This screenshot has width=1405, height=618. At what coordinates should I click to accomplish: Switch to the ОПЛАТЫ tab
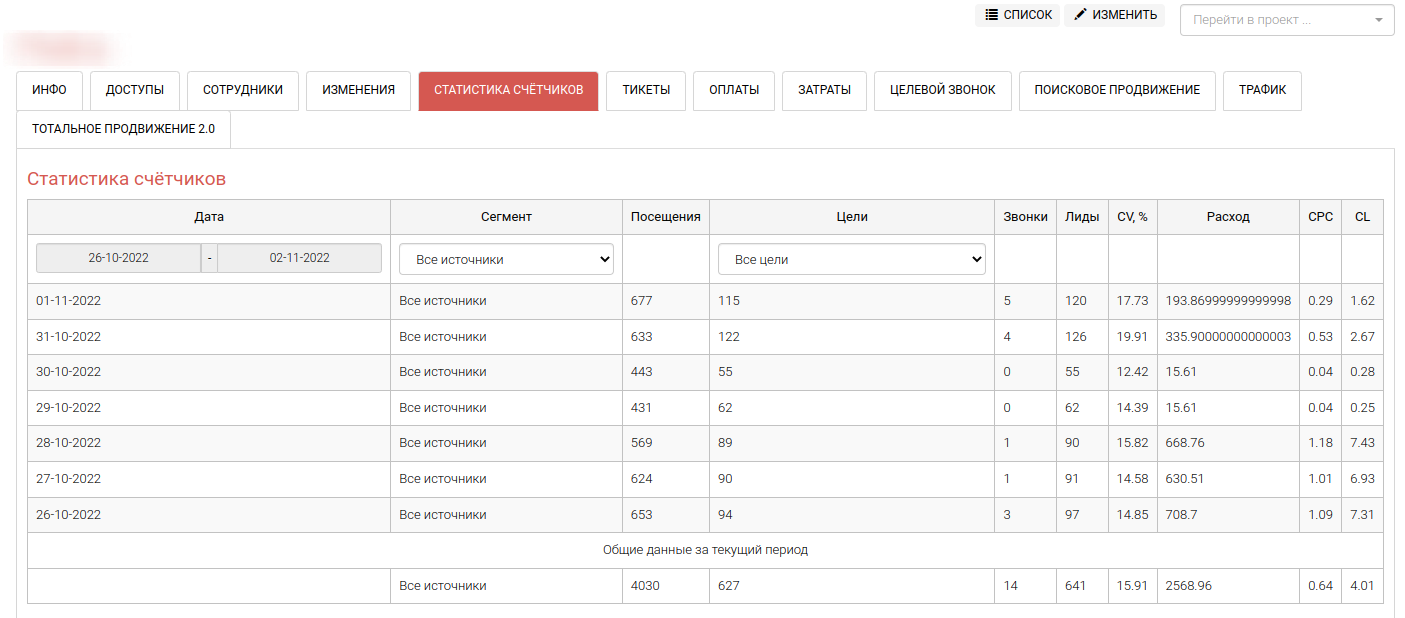(734, 90)
